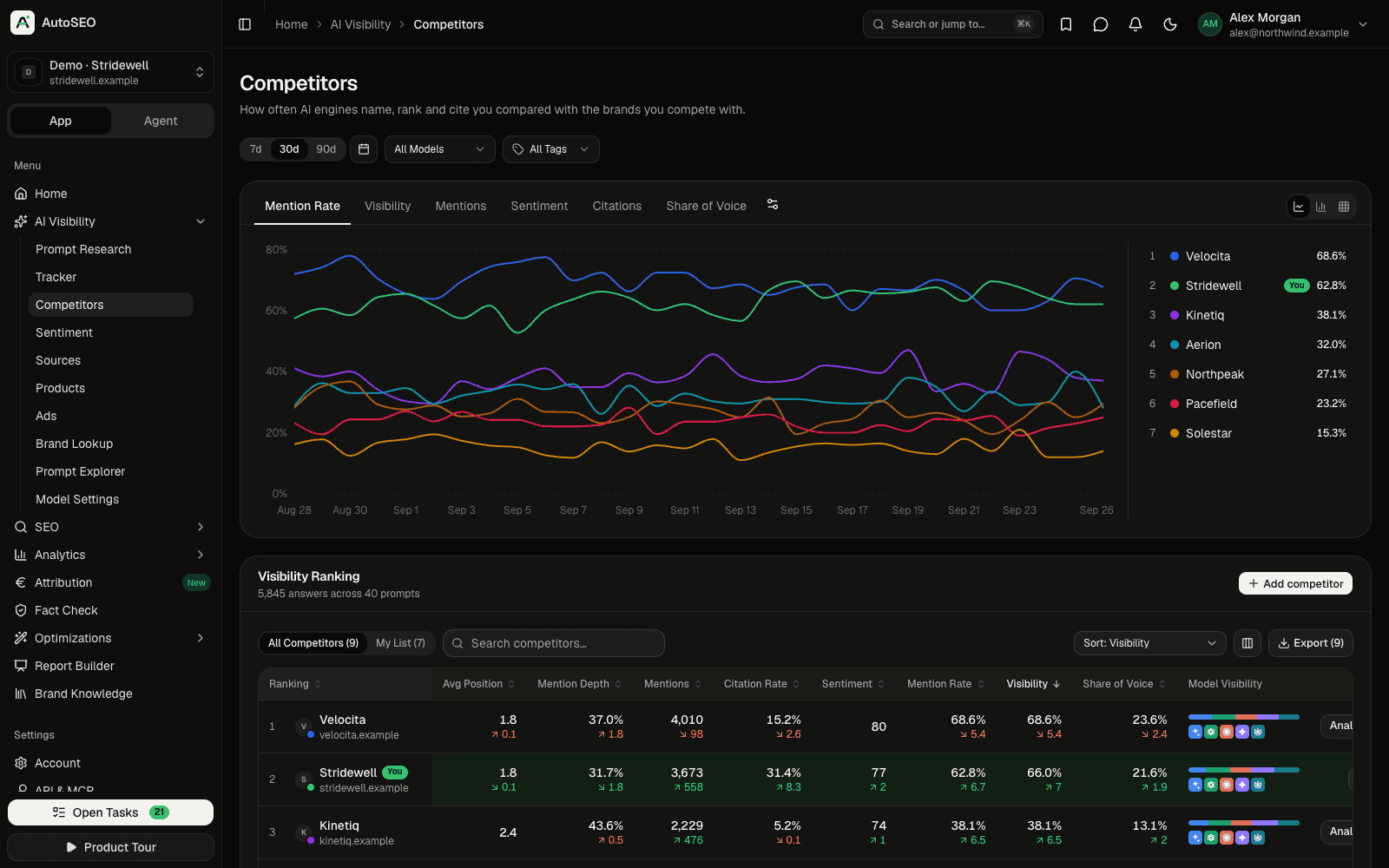Open the Sort: Visibility dropdown
This screenshot has height=868, width=1389.
tap(1149, 643)
